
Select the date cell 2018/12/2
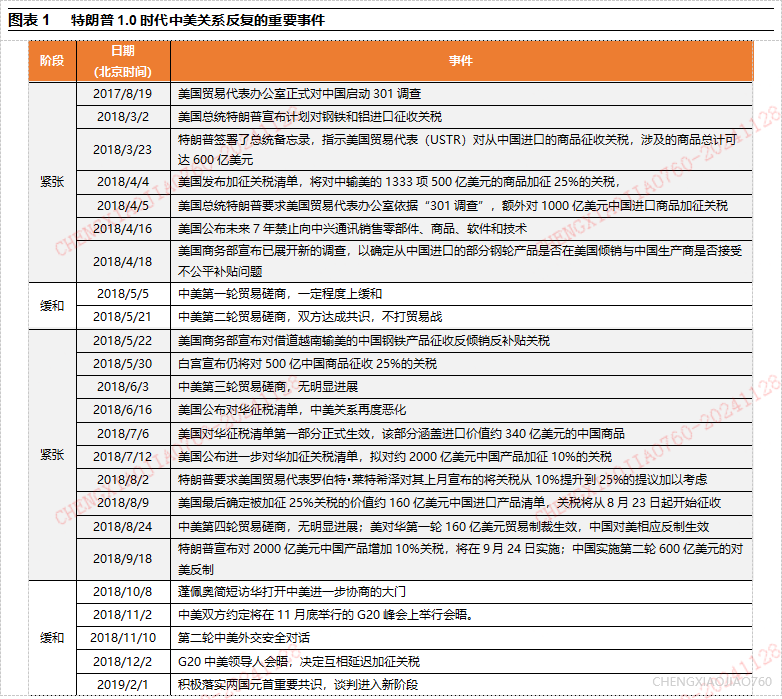(x=123, y=662)
